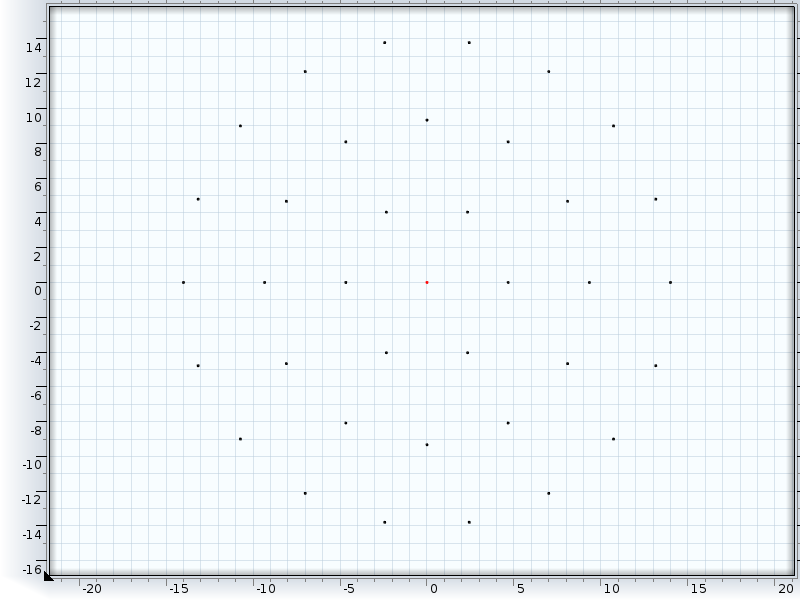Click the '14' label on the vertical axis
This screenshot has width=800, height=600.
click(34, 48)
